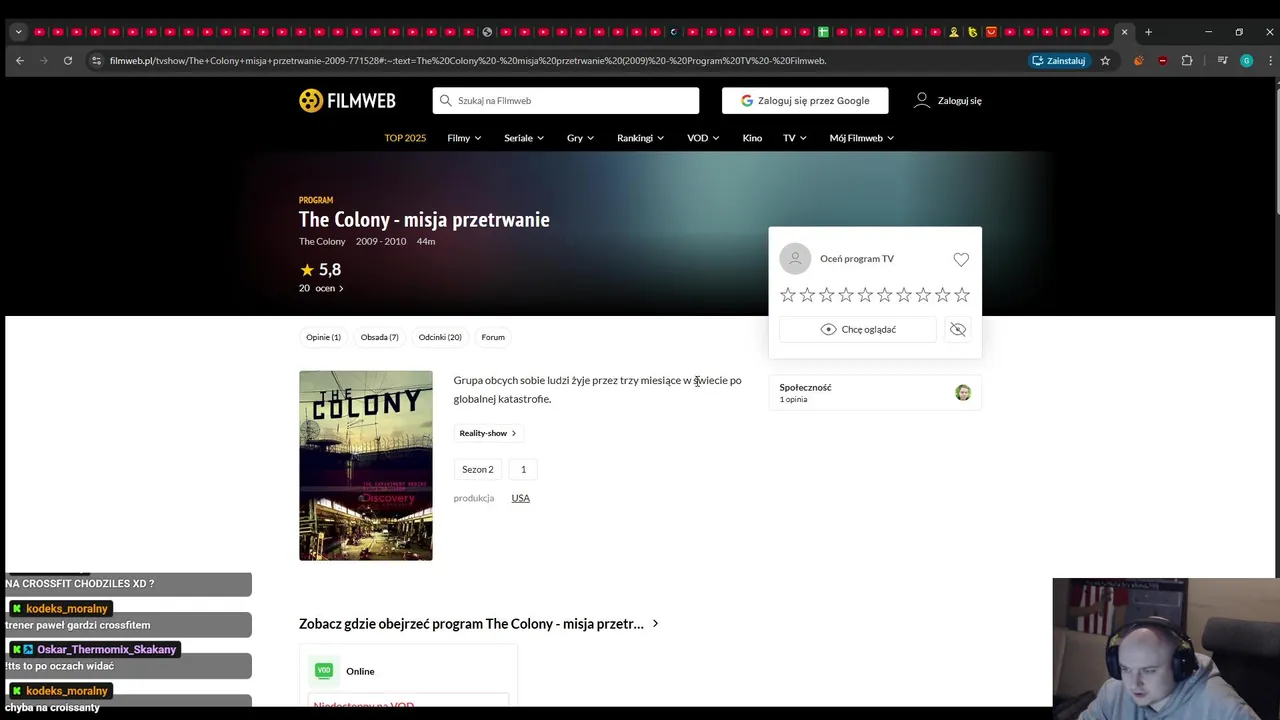Toggle Chcę oglądać watchlist button

(x=858, y=329)
